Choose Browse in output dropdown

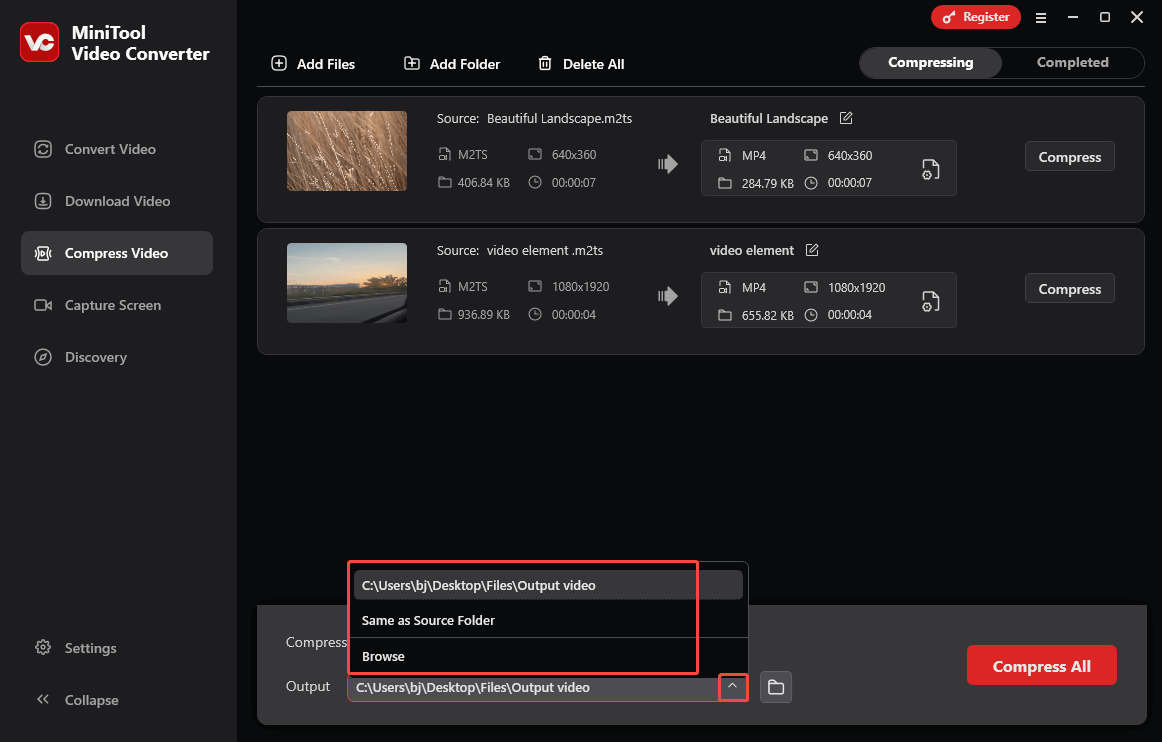548,656
